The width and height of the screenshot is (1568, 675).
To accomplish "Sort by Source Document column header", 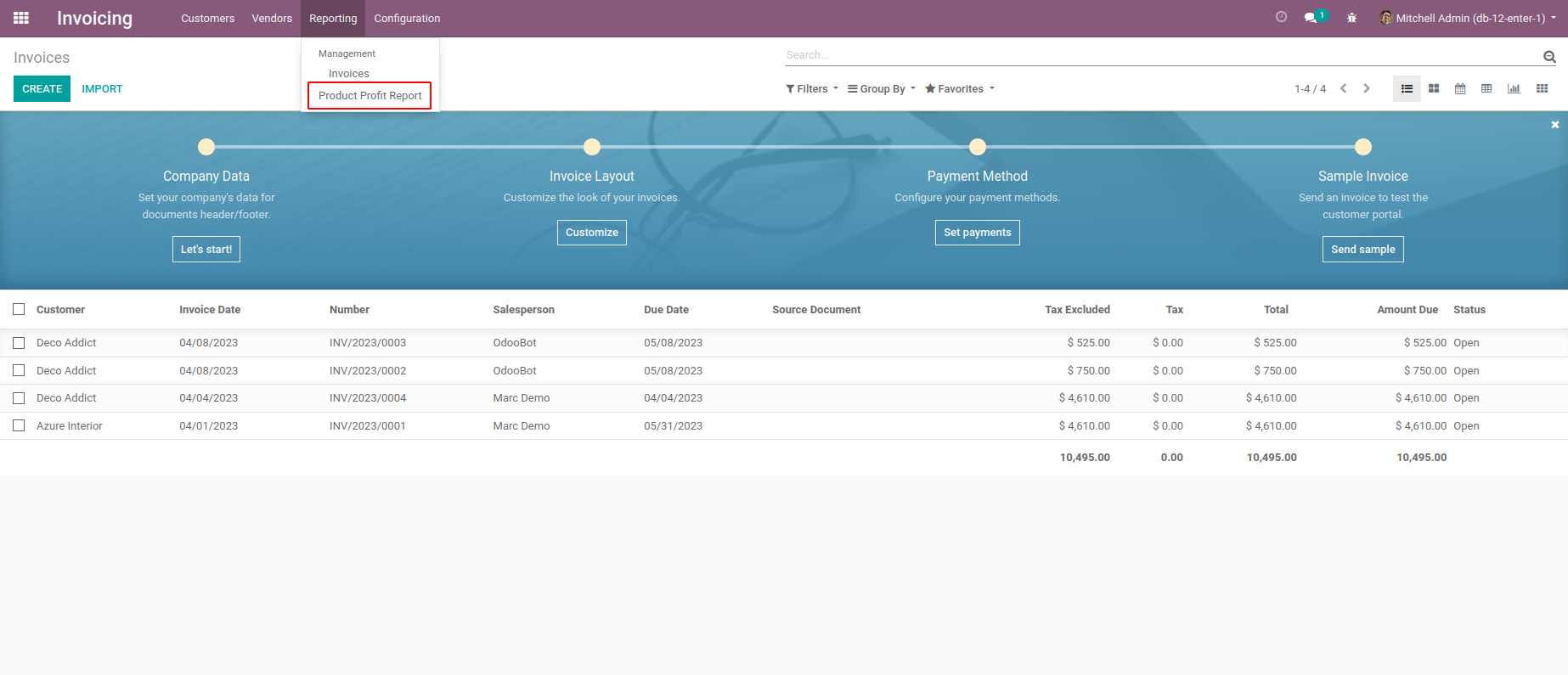I will [816, 309].
